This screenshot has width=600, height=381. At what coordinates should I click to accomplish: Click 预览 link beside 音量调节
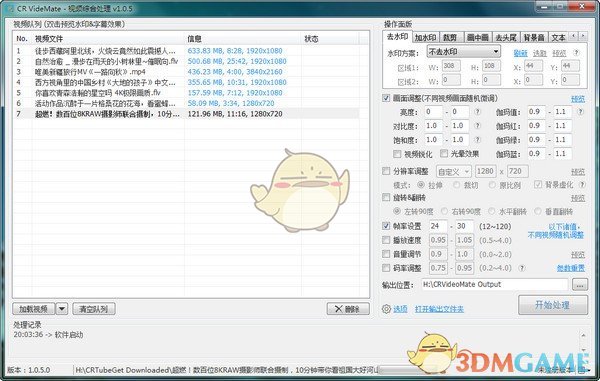coord(578,255)
